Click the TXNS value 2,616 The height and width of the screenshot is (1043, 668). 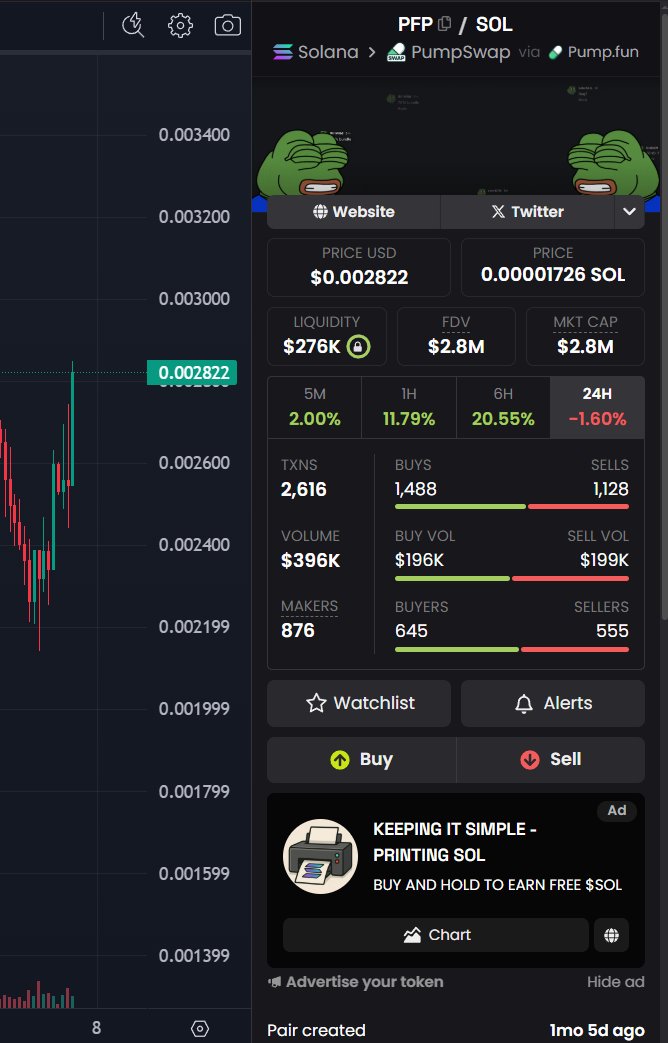coord(303,490)
